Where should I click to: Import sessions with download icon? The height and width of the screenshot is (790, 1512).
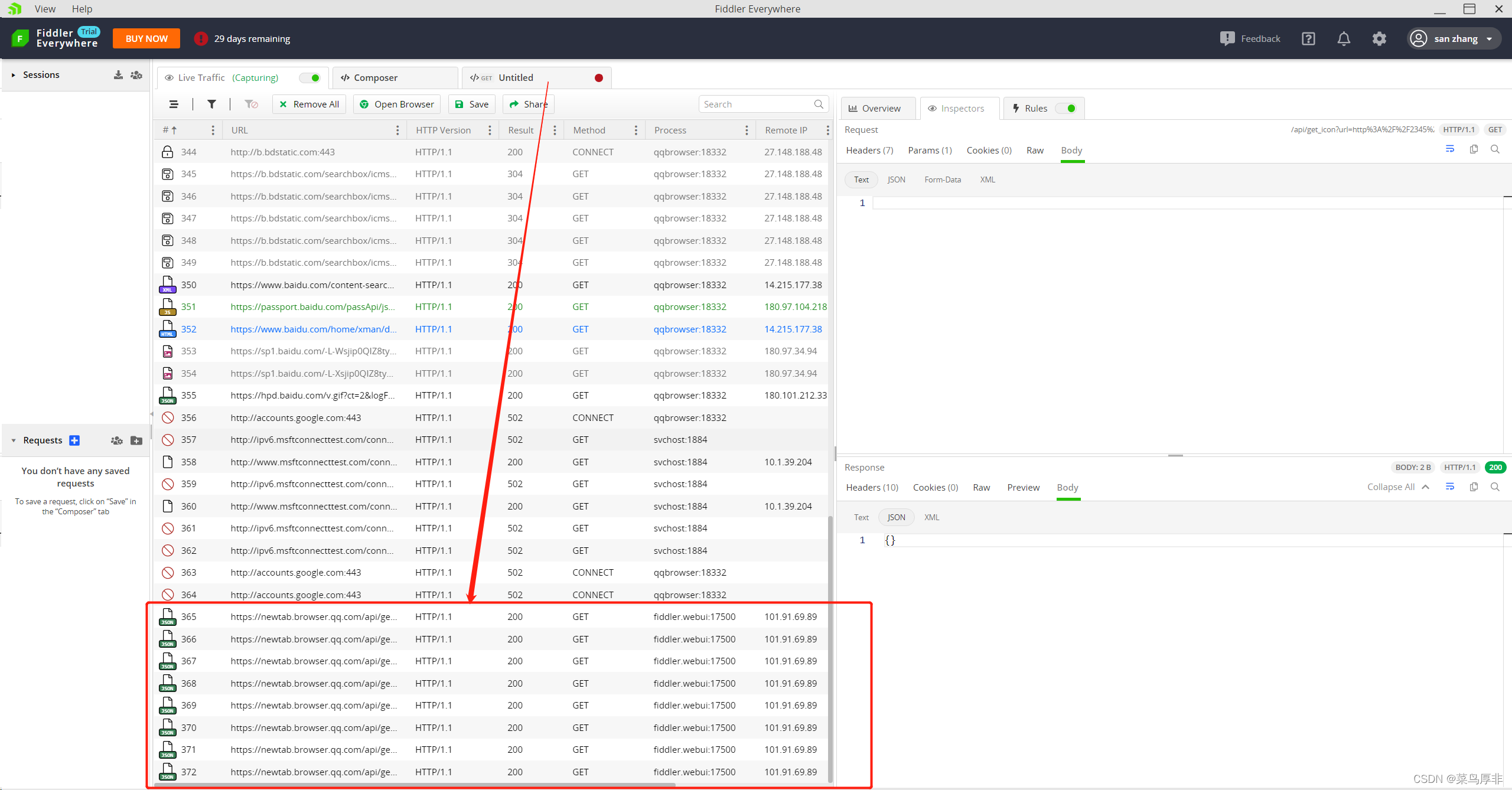tap(118, 75)
